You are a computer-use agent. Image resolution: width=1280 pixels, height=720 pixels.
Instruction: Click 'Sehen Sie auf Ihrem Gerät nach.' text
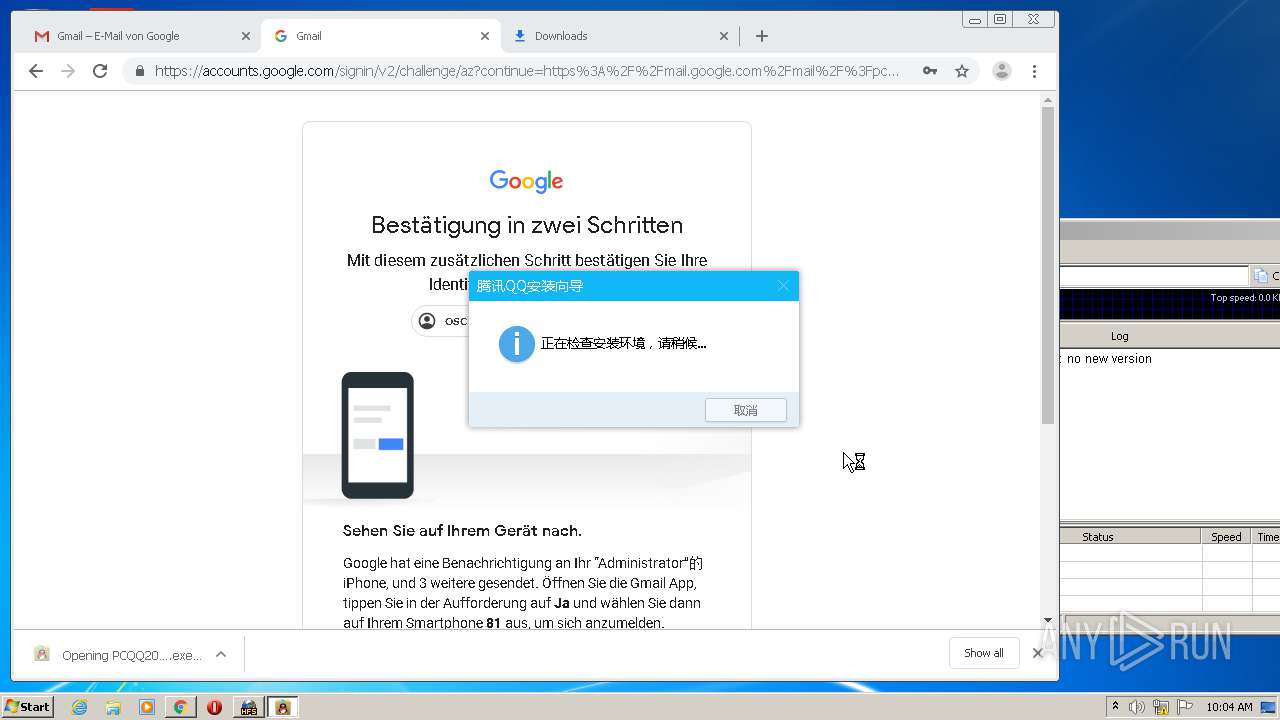pyautogui.click(x=462, y=531)
